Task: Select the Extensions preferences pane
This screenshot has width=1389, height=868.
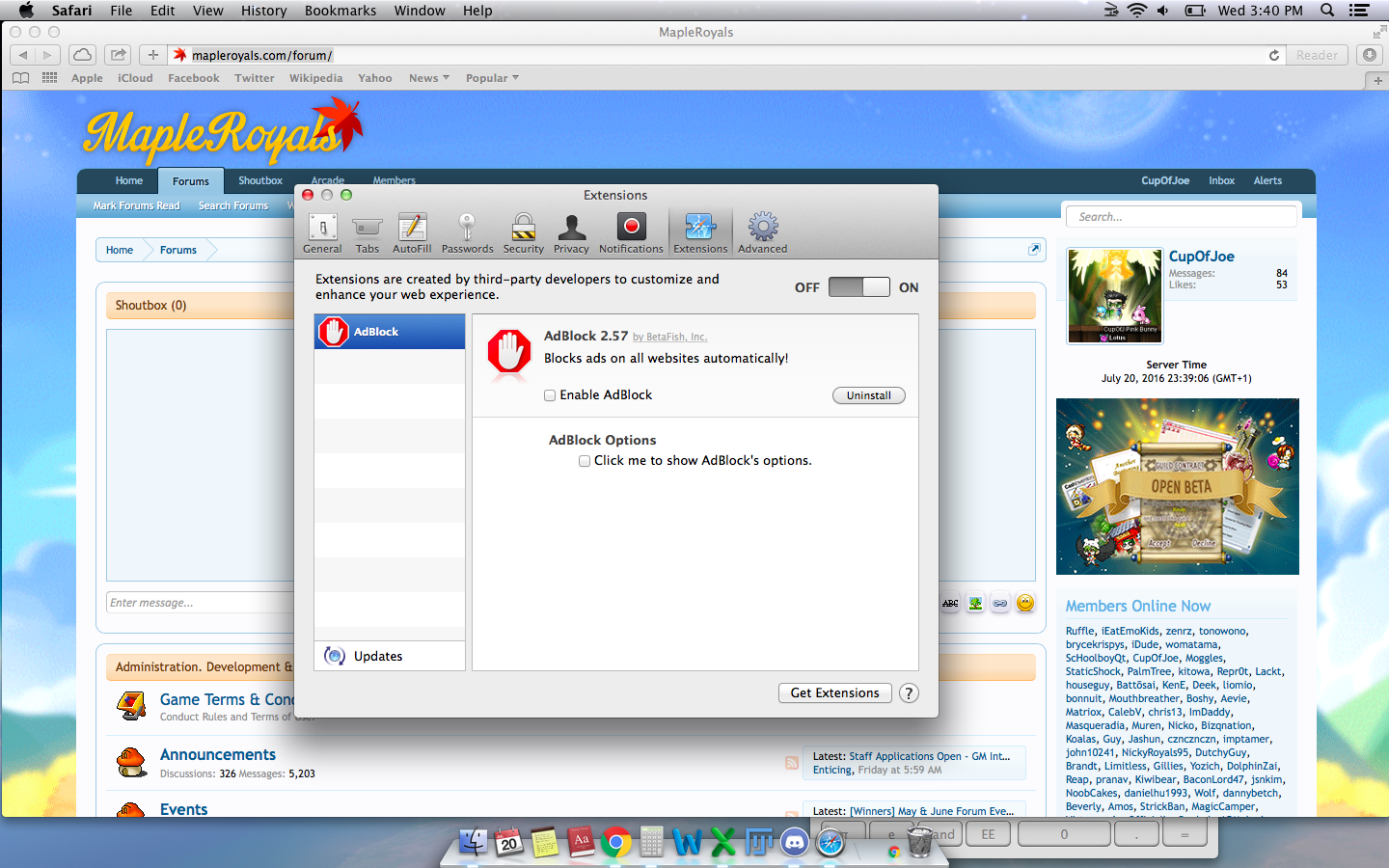Action: click(x=700, y=233)
